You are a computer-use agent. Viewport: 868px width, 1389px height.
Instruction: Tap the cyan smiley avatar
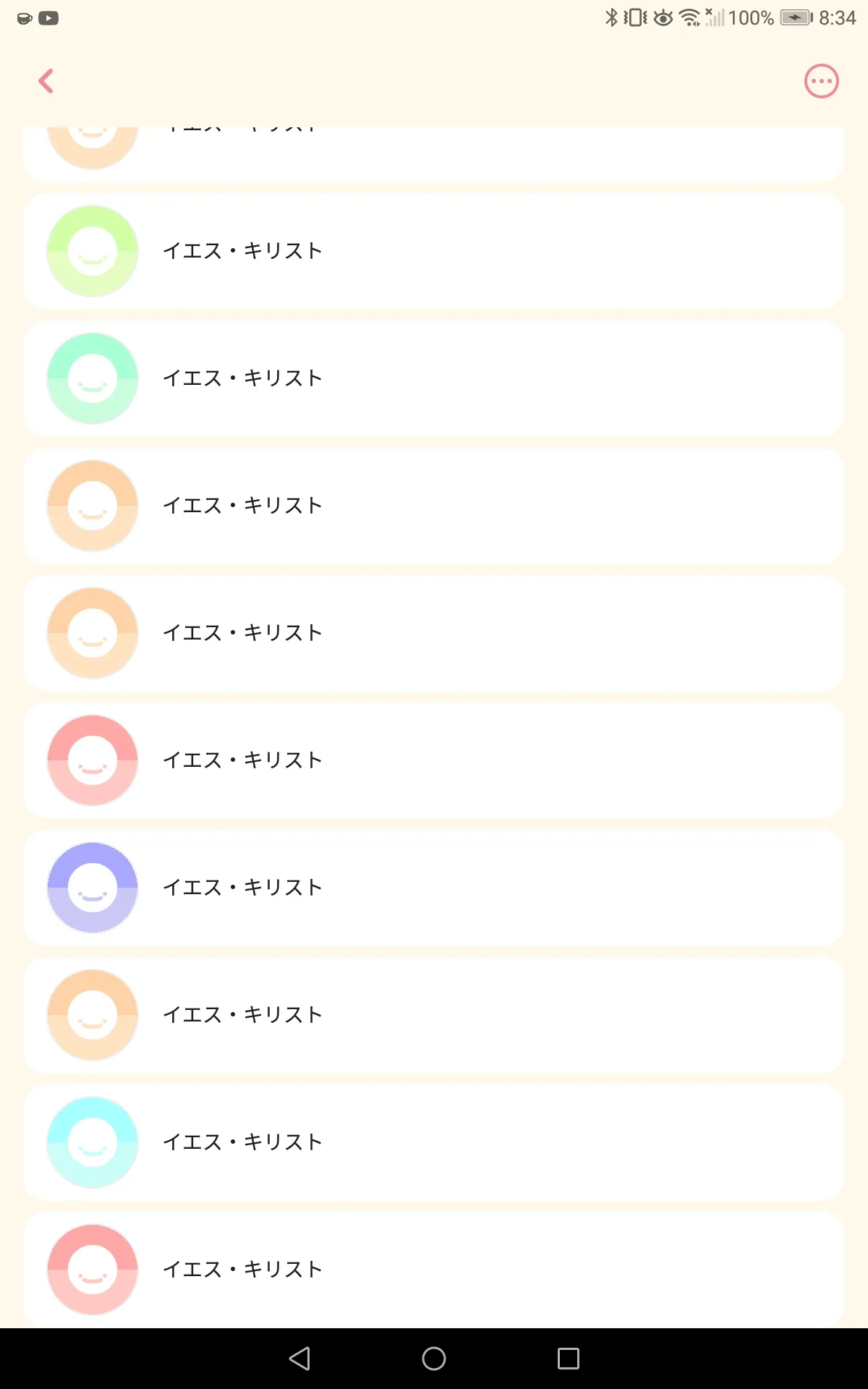[93, 1142]
